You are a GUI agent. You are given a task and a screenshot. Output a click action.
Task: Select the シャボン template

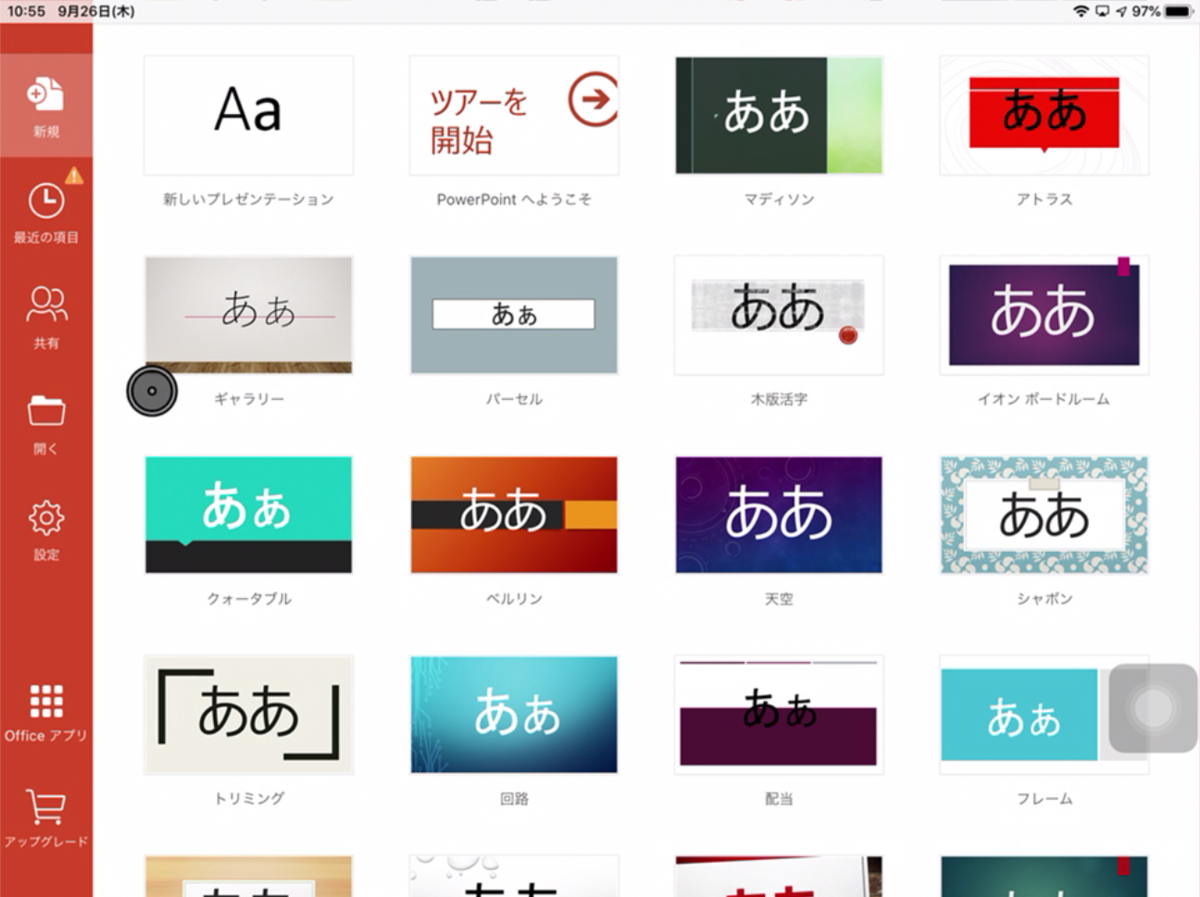click(1043, 514)
